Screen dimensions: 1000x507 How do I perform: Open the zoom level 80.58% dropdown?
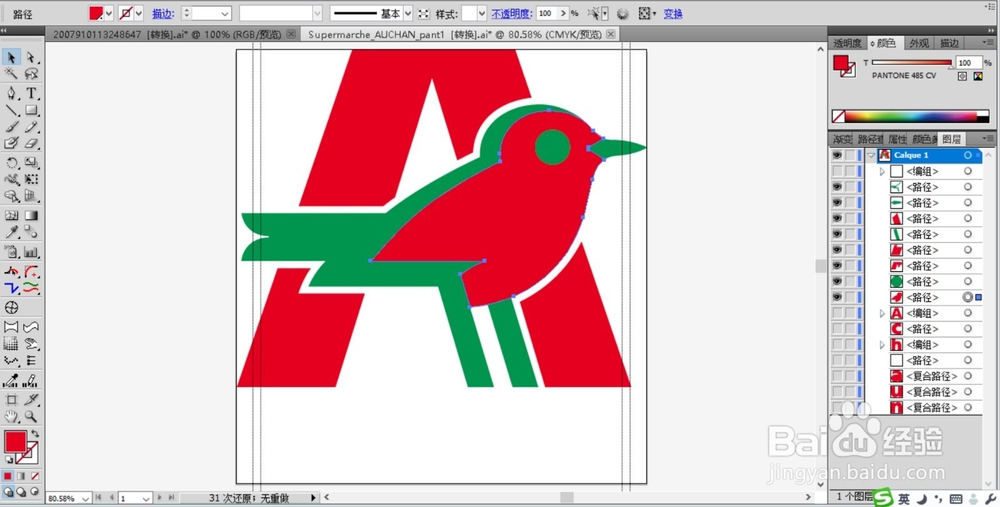(x=87, y=498)
